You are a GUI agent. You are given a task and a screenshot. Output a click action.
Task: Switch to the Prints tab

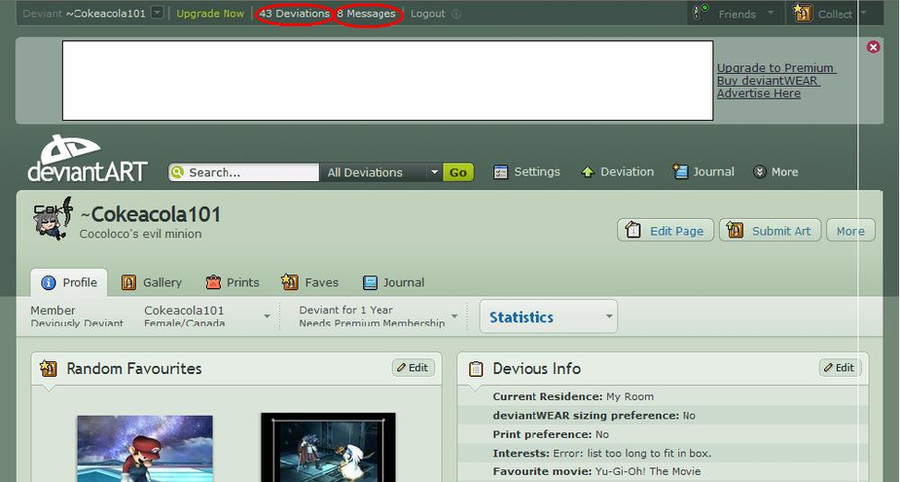(232, 282)
